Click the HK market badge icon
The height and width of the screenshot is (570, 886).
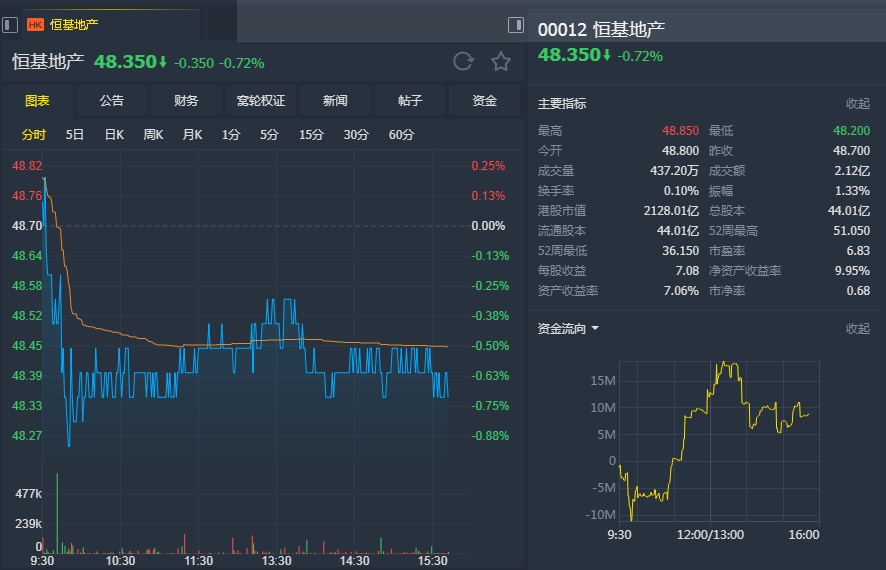(x=35, y=24)
